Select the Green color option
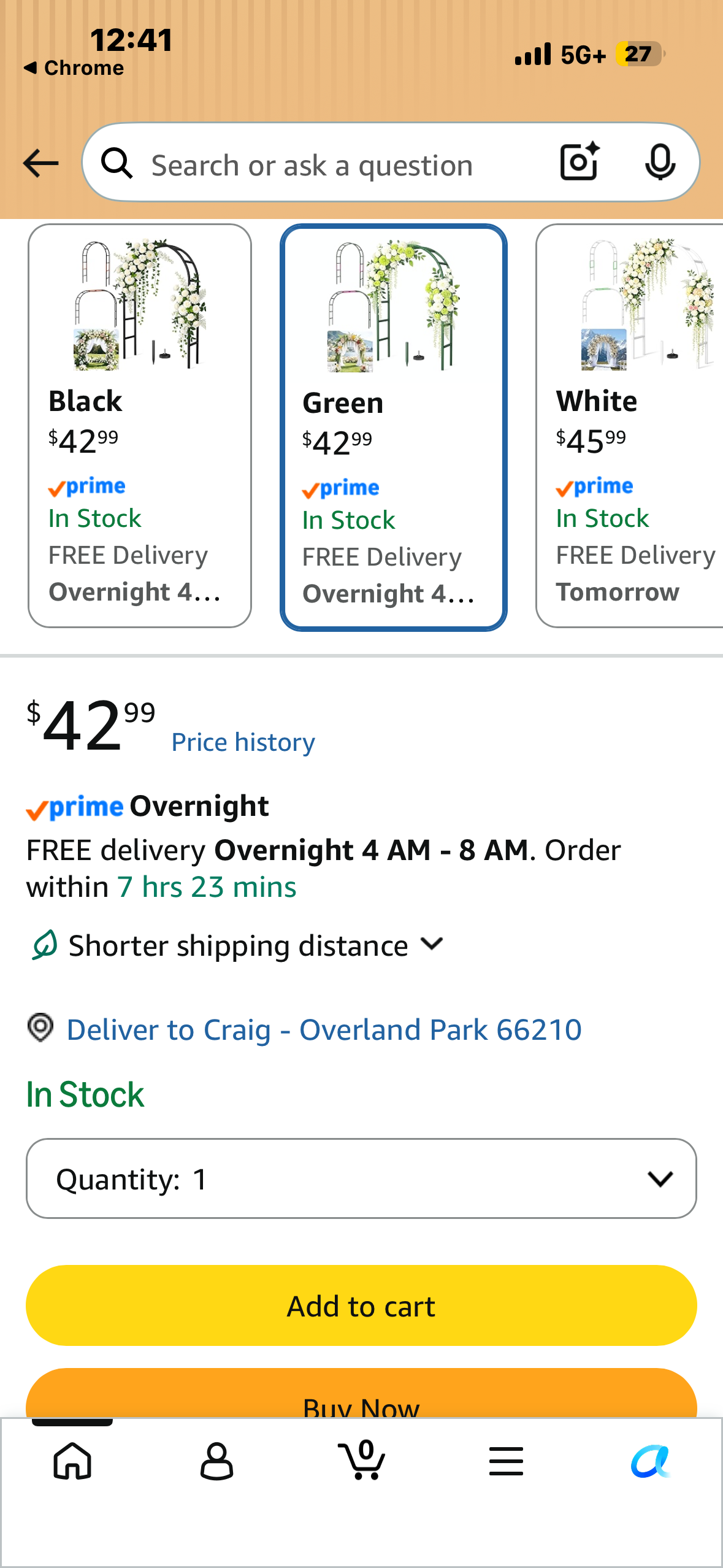The width and height of the screenshot is (723, 1568). 394,428
